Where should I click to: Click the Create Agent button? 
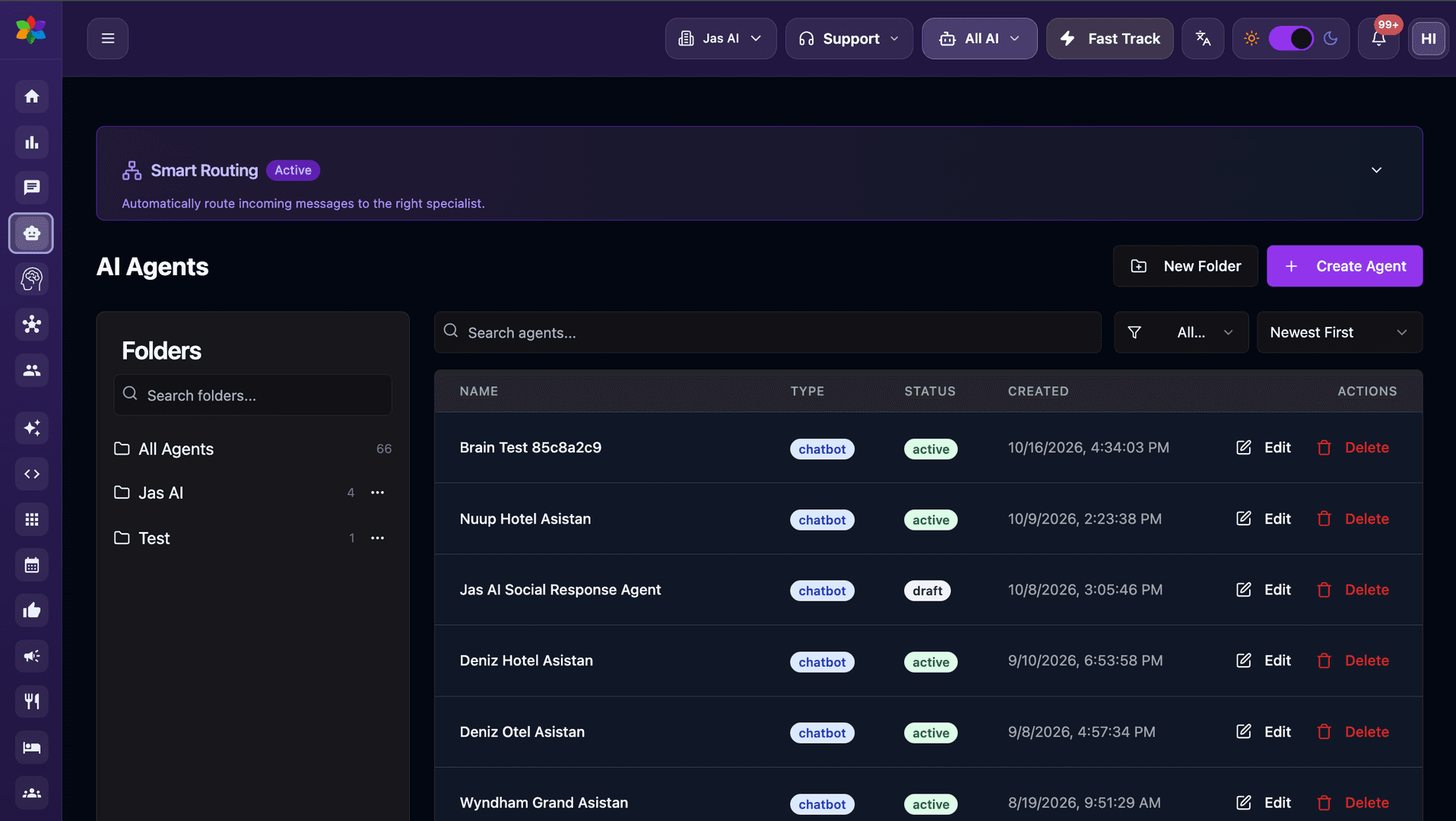click(x=1344, y=266)
